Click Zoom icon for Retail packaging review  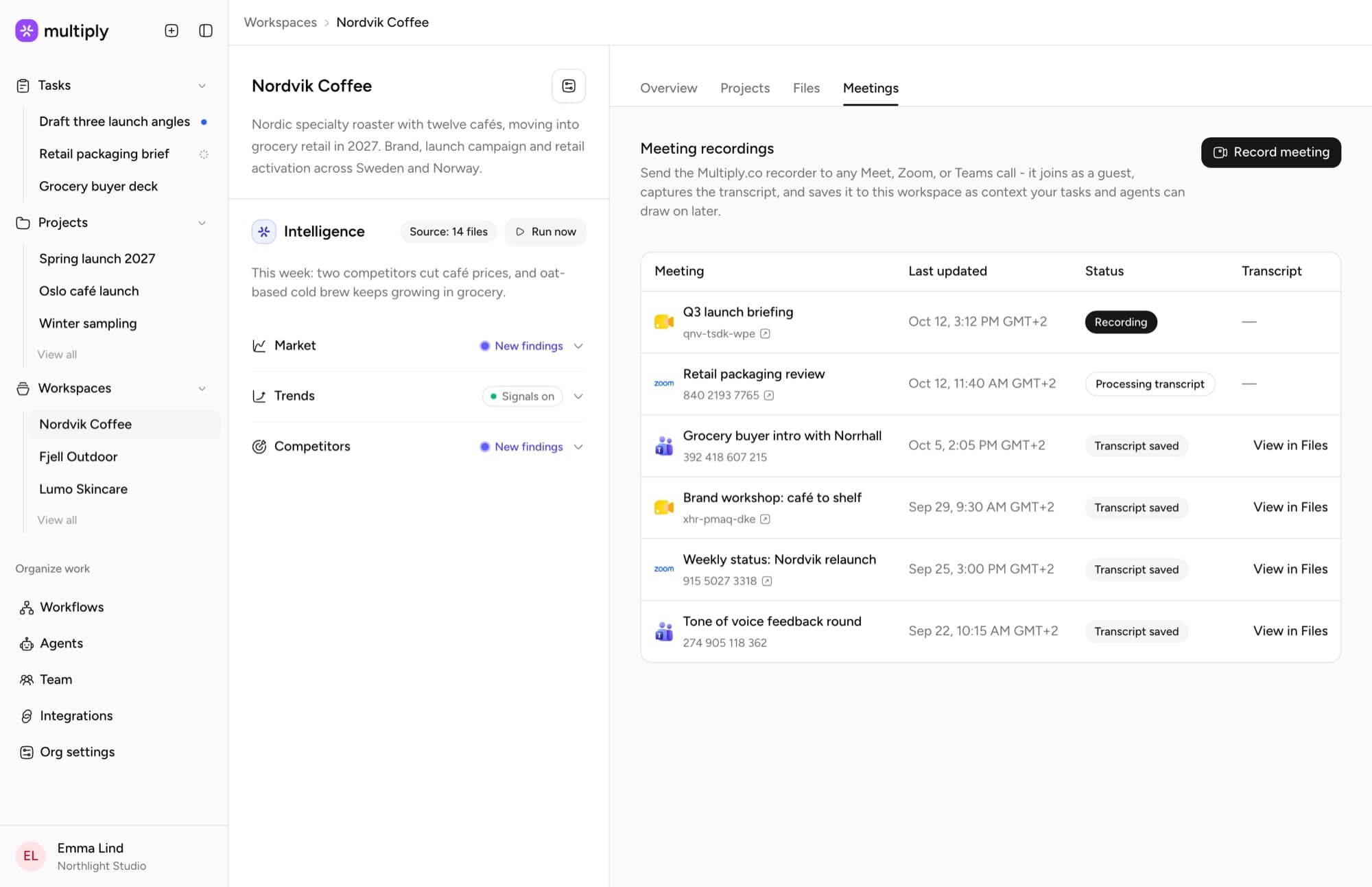coord(663,383)
